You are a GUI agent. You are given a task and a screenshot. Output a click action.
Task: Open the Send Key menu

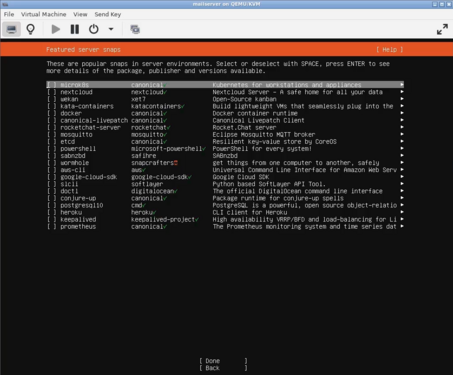108,14
